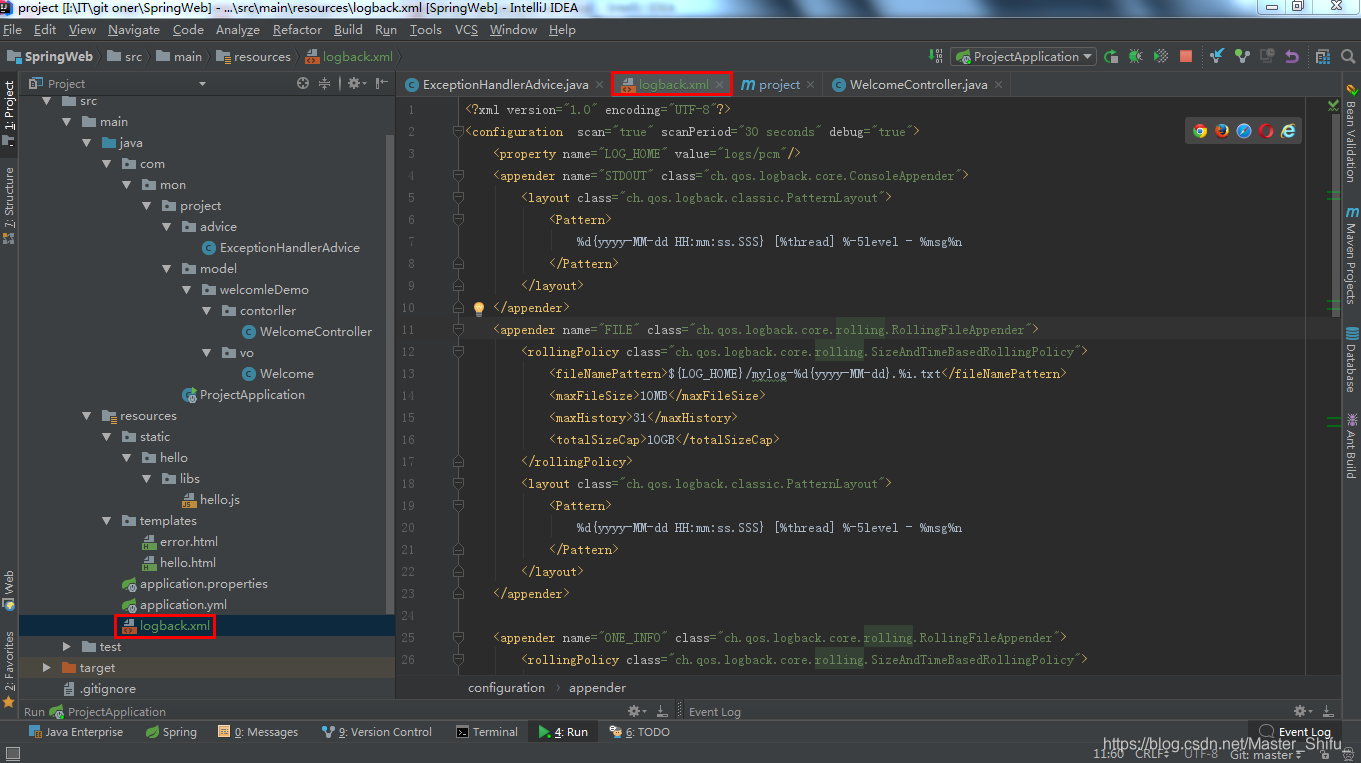Open the 9: Version Control tool window
This screenshot has height=763, width=1361.
pyautogui.click(x=377, y=732)
